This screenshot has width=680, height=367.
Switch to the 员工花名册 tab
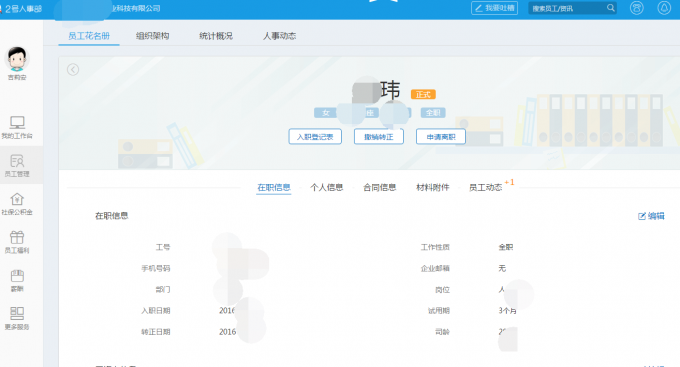tap(89, 36)
